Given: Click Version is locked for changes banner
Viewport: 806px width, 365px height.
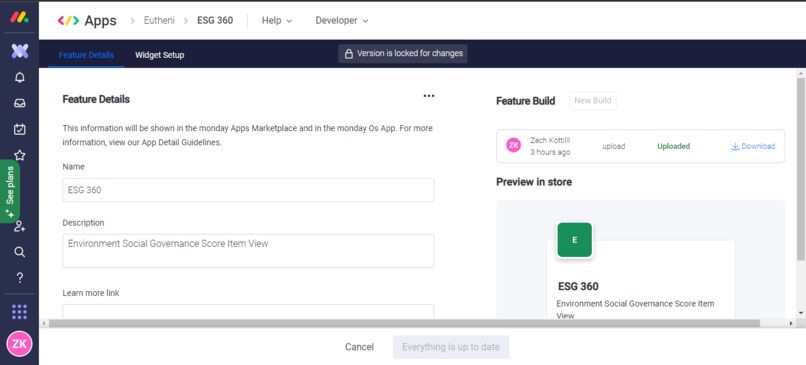Looking at the screenshot, I should pyautogui.click(x=402, y=53).
